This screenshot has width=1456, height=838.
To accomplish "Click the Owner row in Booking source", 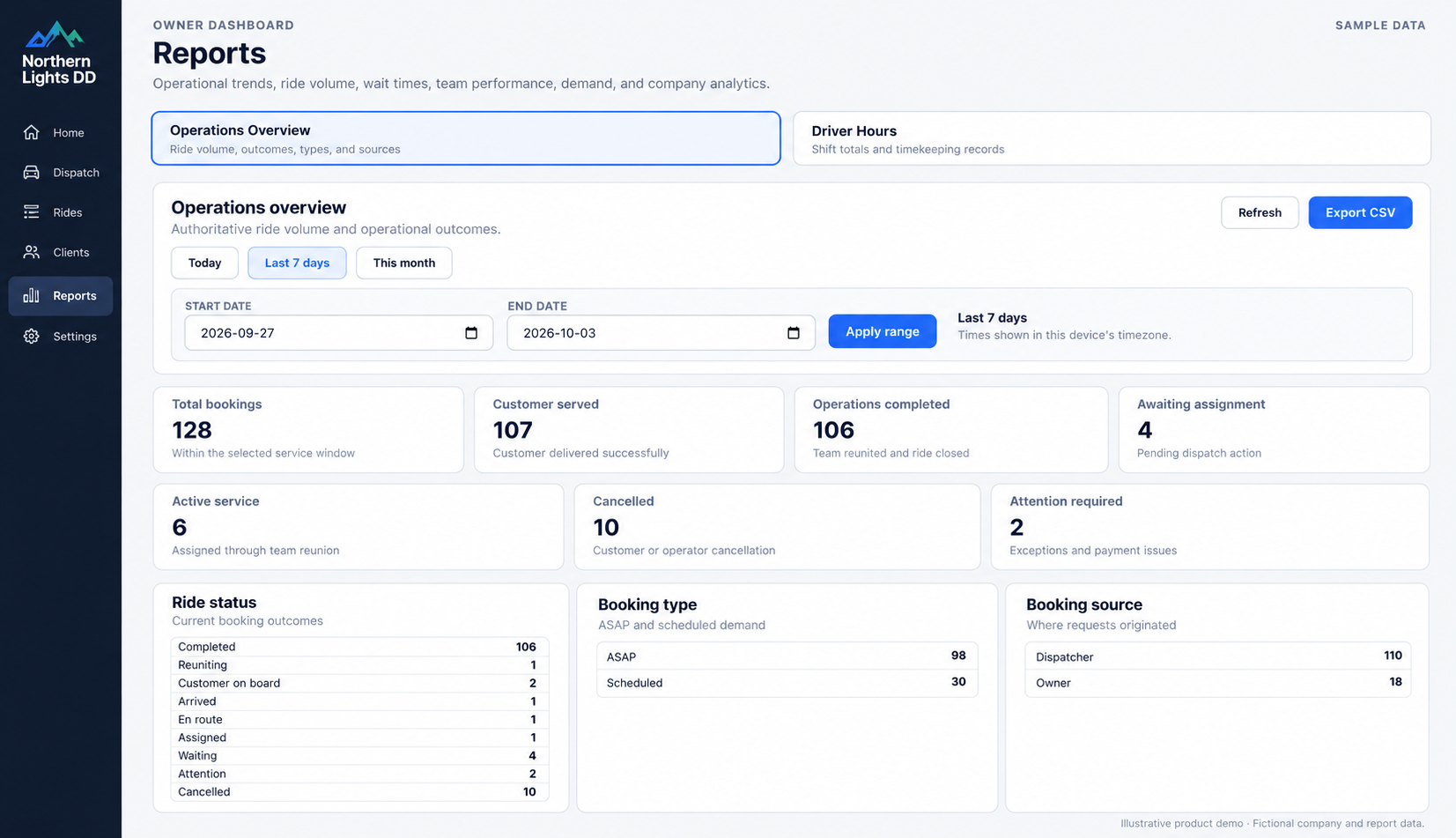I will (1217, 683).
